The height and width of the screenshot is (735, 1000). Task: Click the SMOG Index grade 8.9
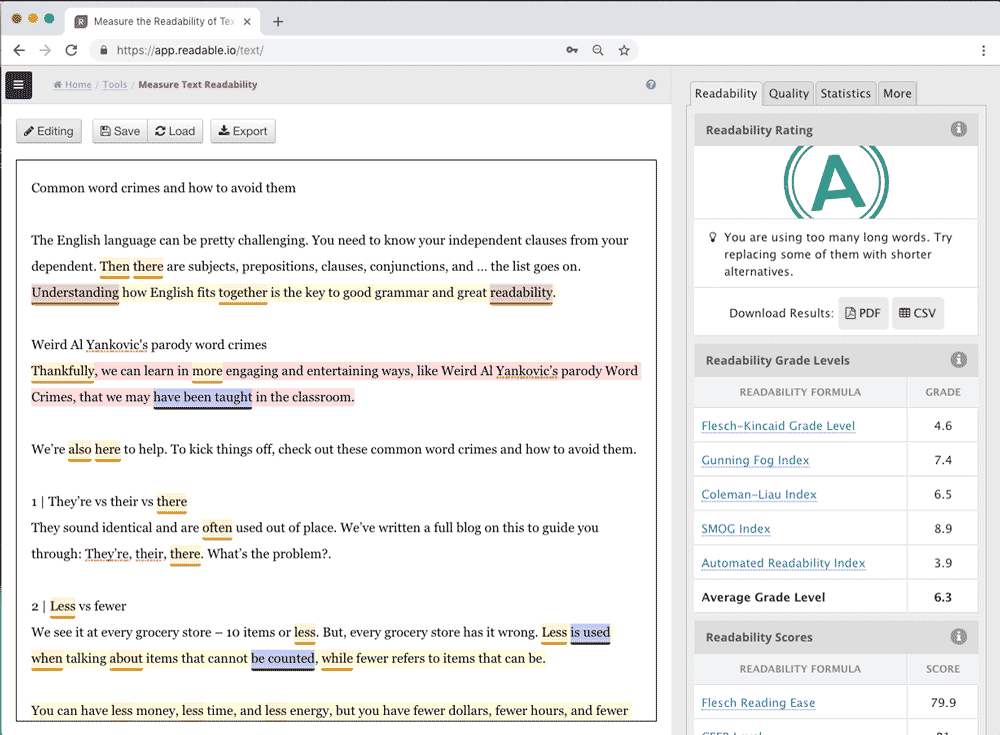pyautogui.click(x=943, y=529)
